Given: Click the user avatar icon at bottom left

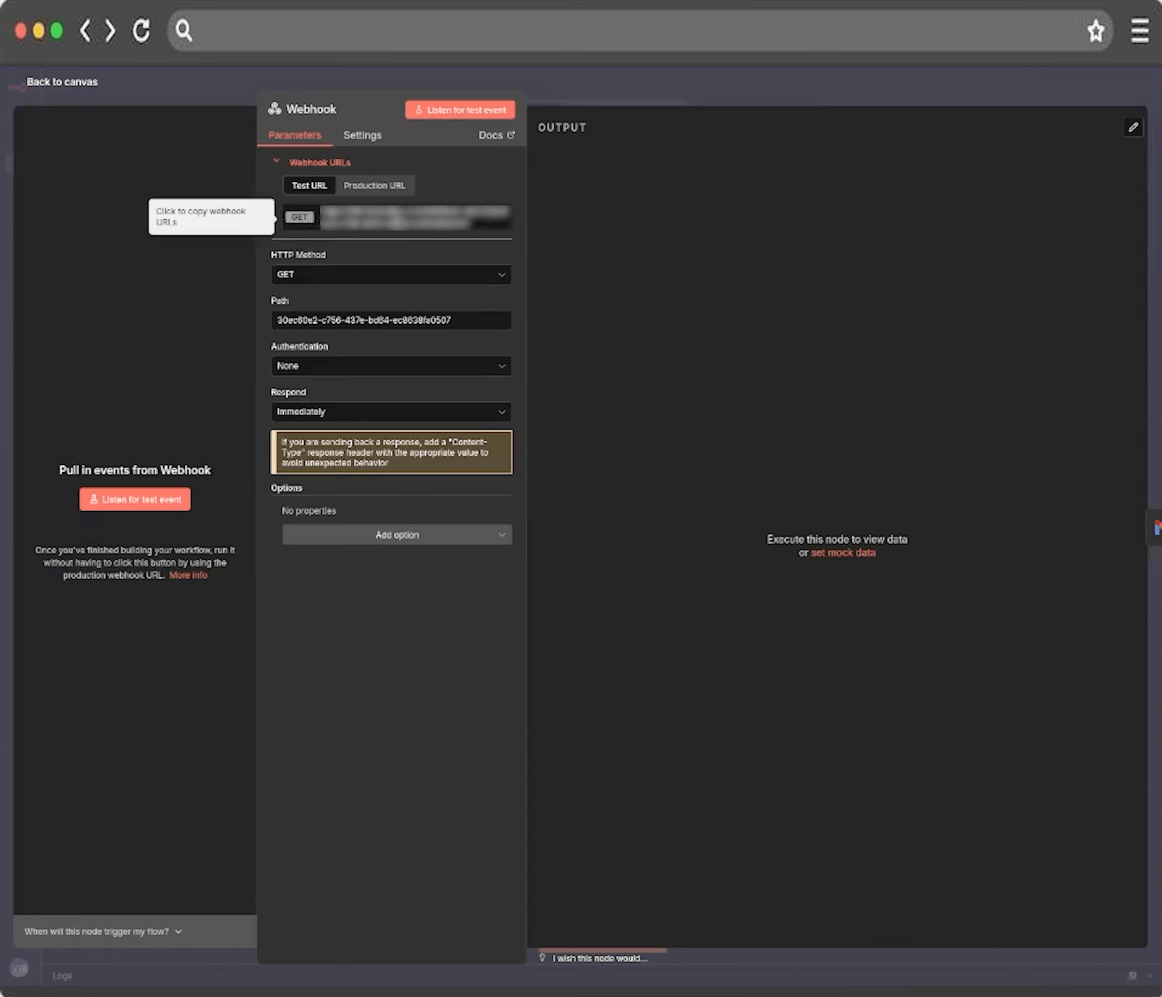Looking at the screenshot, I should click(19, 968).
